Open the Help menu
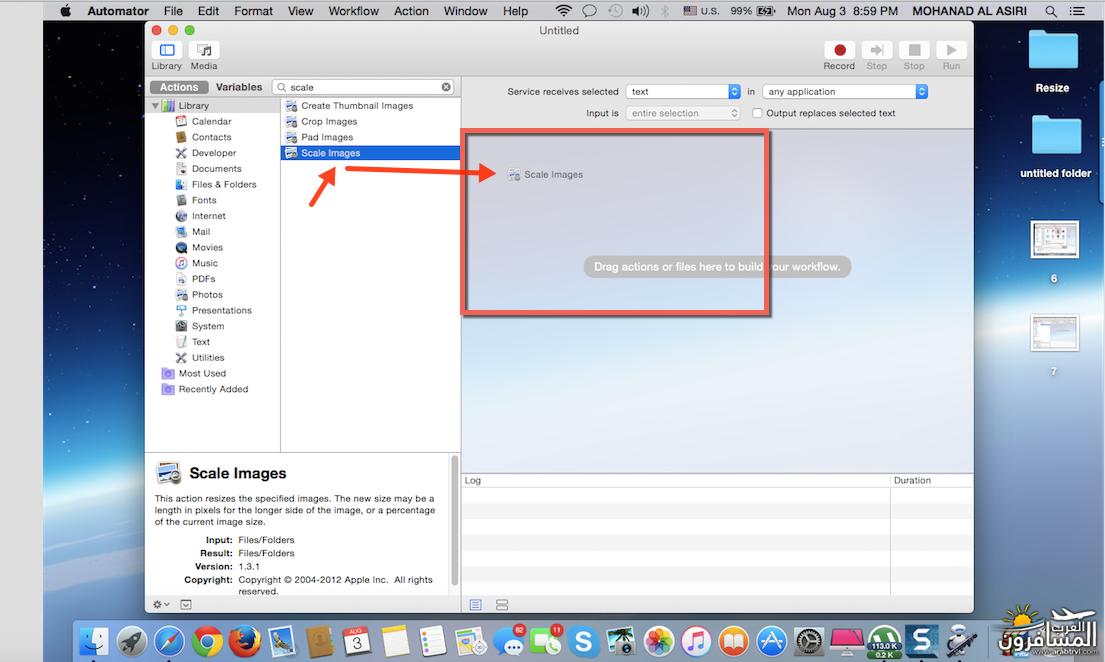Image resolution: width=1105 pixels, height=662 pixels. pyautogui.click(x=515, y=11)
